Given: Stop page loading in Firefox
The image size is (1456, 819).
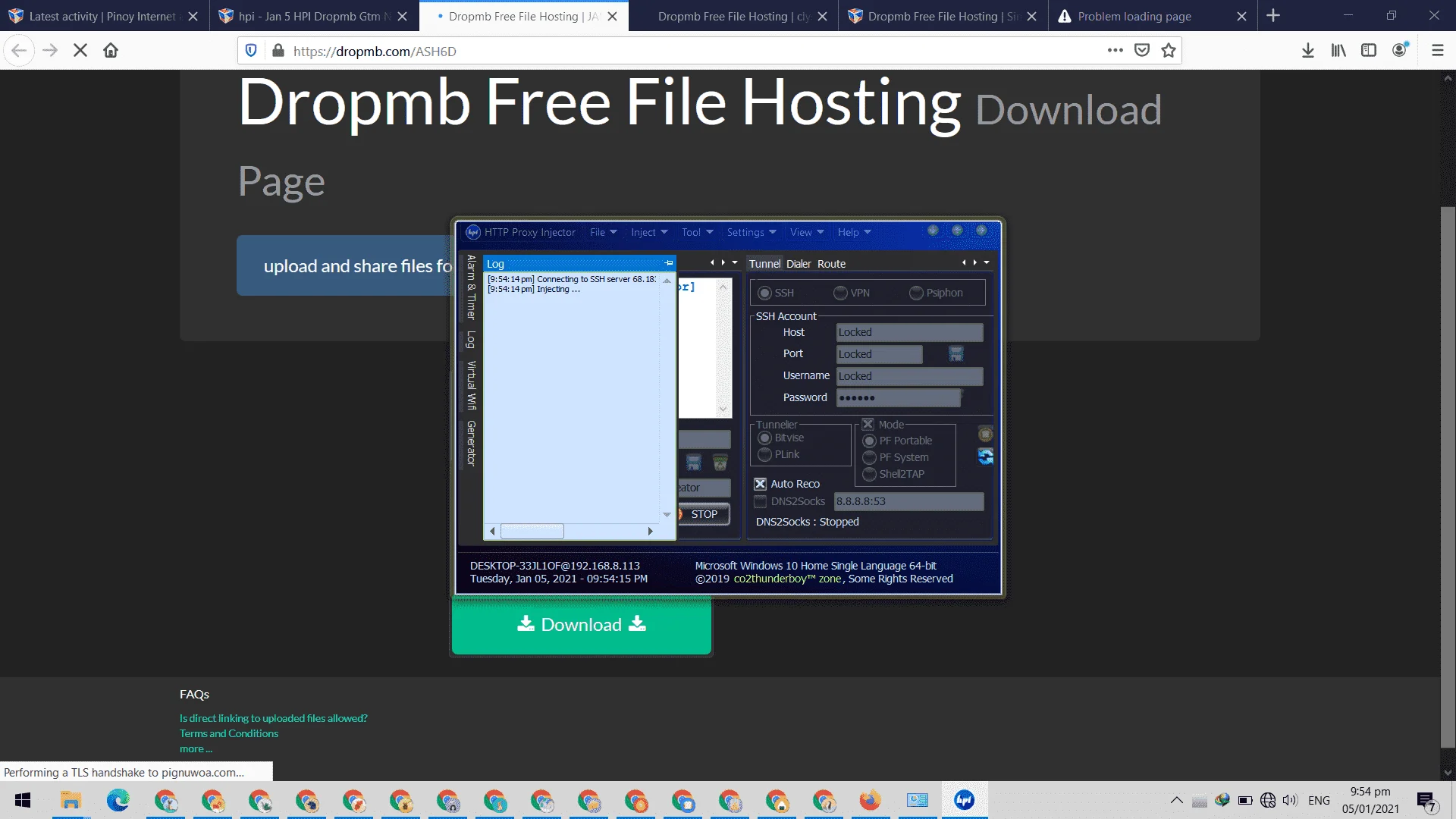Looking at the screenshot, I should (x=80, y=51).
